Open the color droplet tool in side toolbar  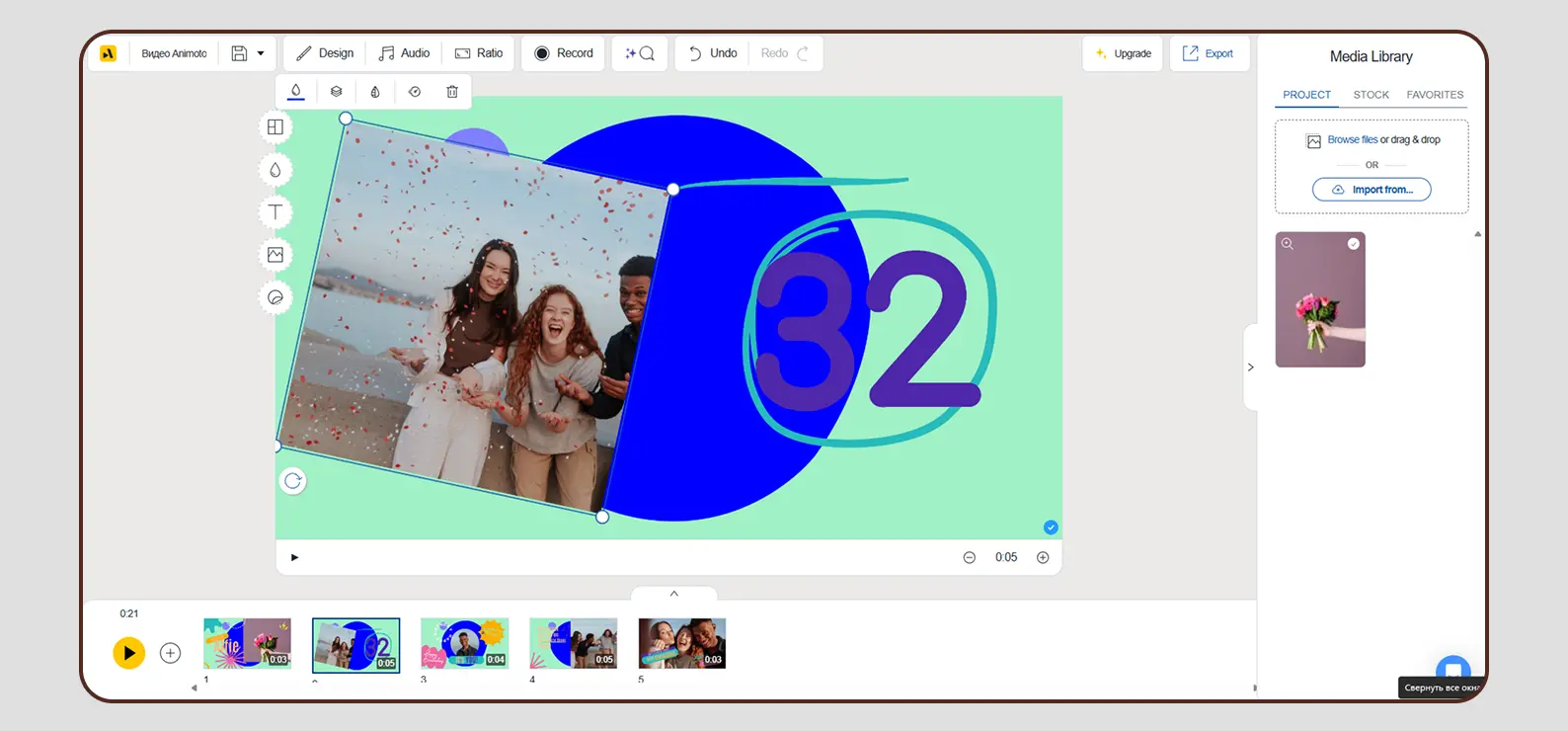[275, 170]
